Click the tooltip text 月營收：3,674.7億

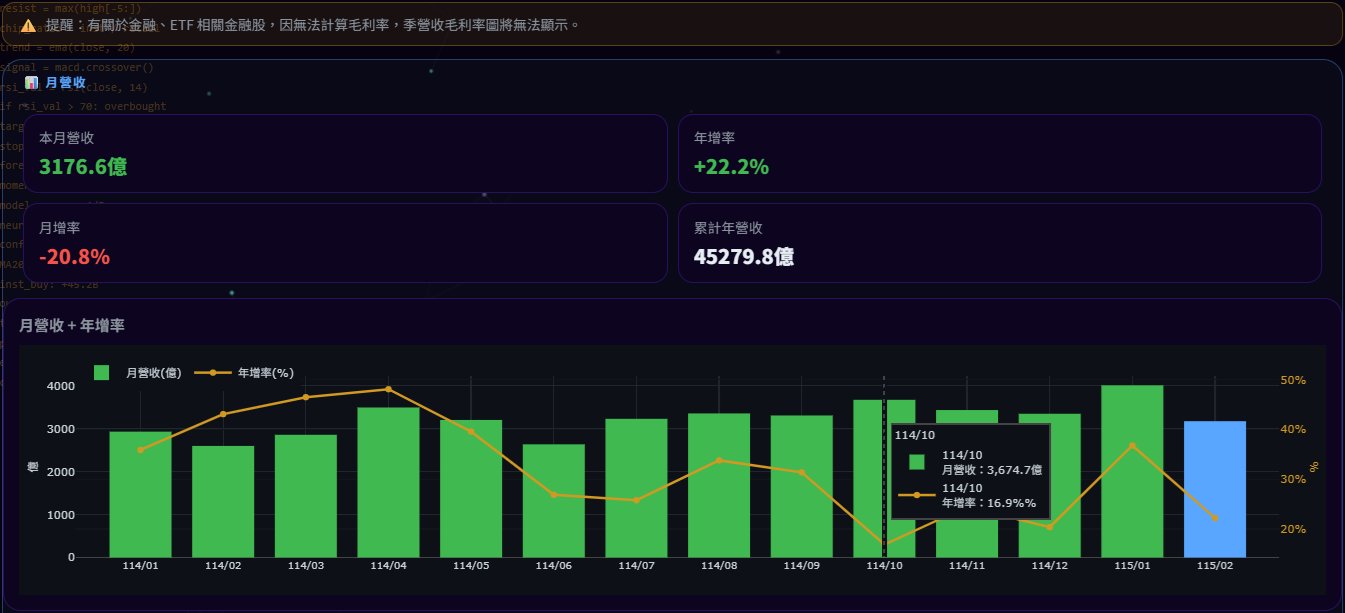click(992, 469)
